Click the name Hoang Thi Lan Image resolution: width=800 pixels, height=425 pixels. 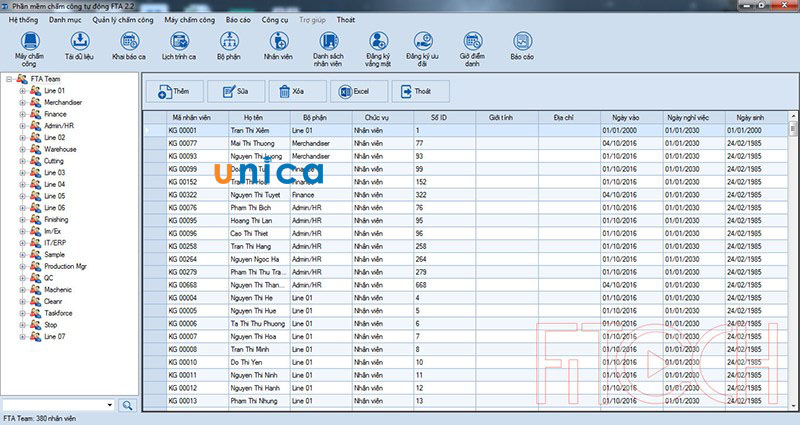click(x=251, y=221)
